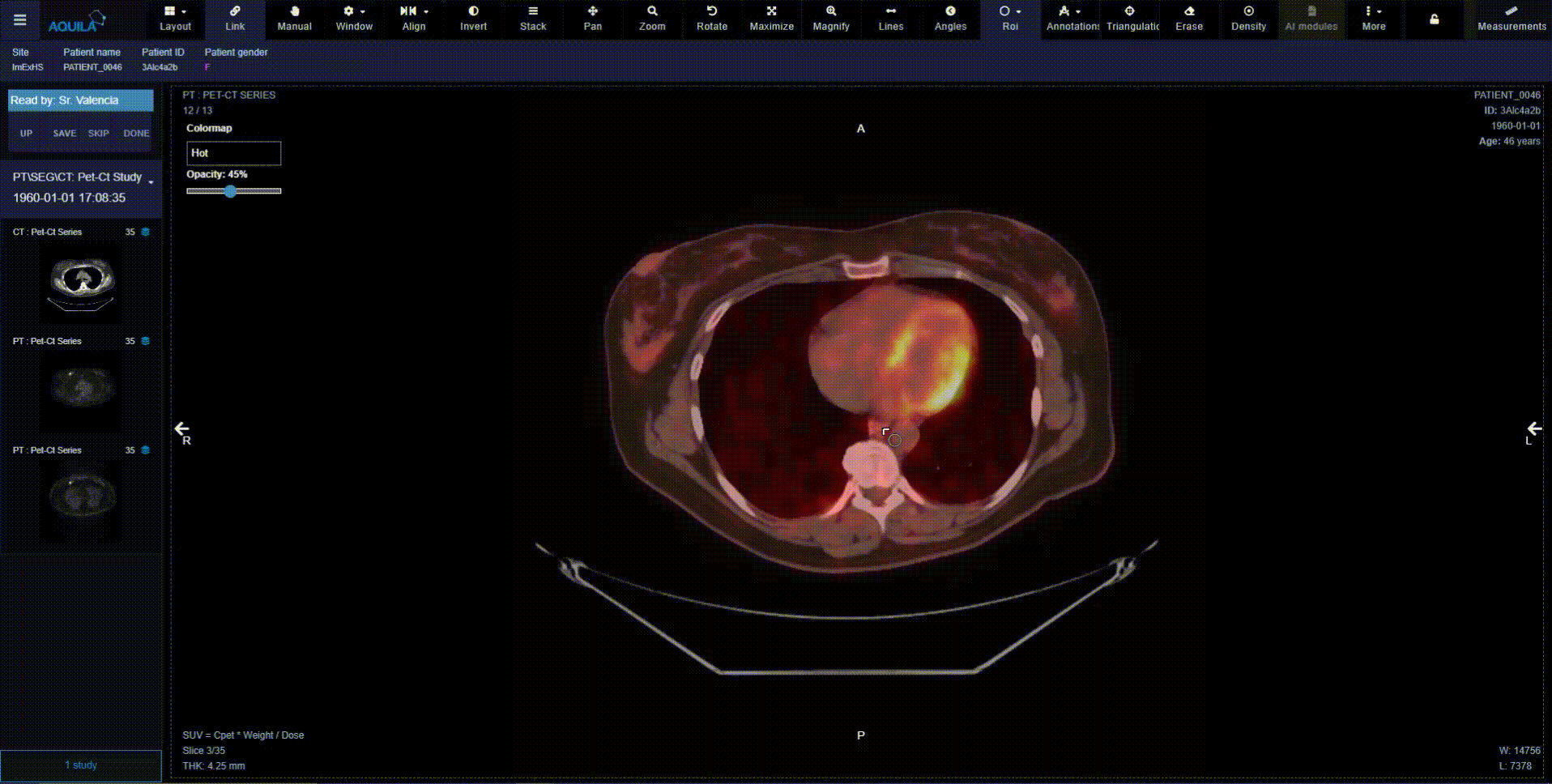The height and width of the screenshot is (784, 1552).
Task: Toggle Invert image colors
Action: pyautogui.click(x=473, y=19)
